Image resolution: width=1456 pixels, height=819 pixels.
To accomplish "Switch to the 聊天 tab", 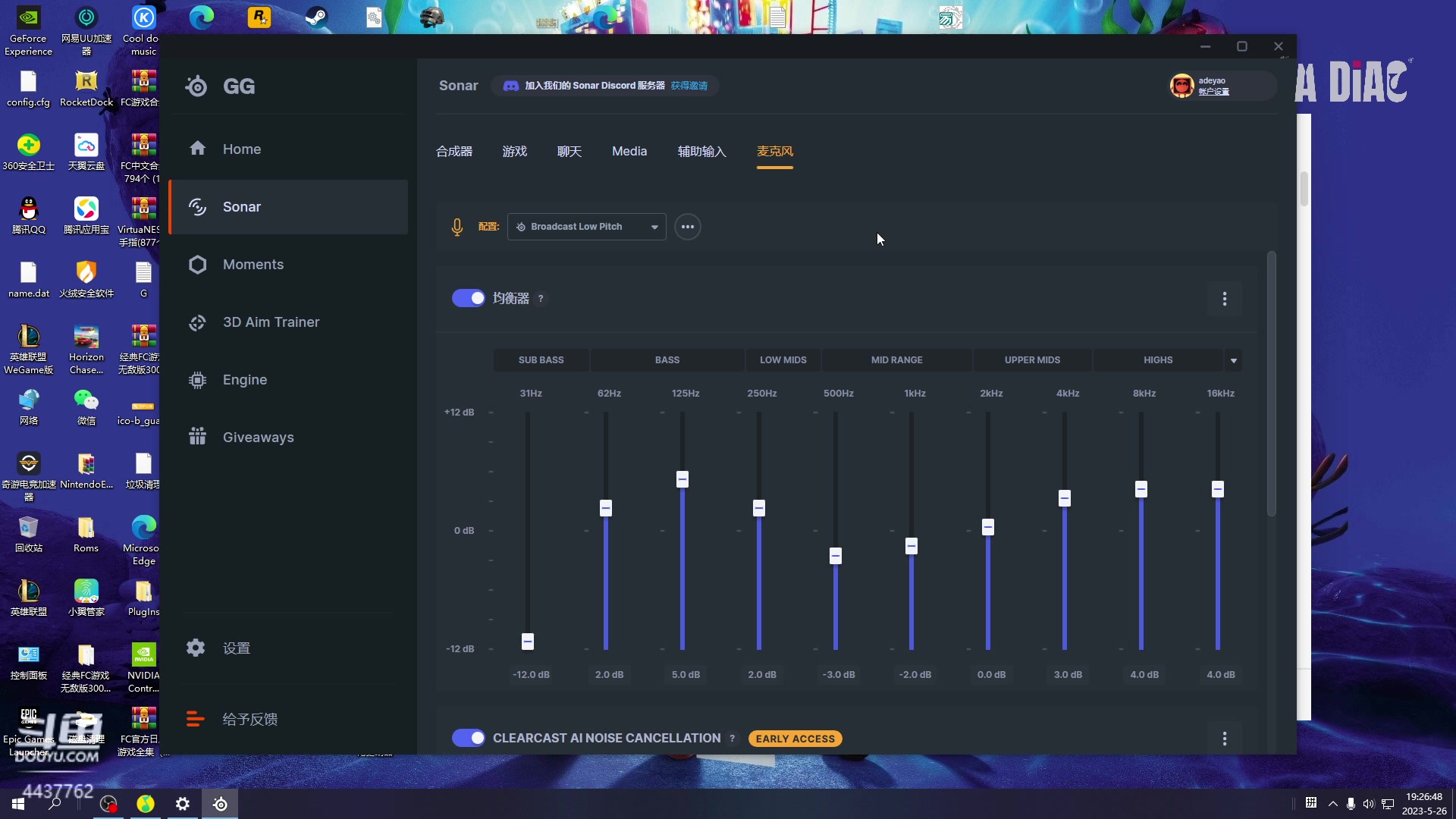I will point(570,152).
